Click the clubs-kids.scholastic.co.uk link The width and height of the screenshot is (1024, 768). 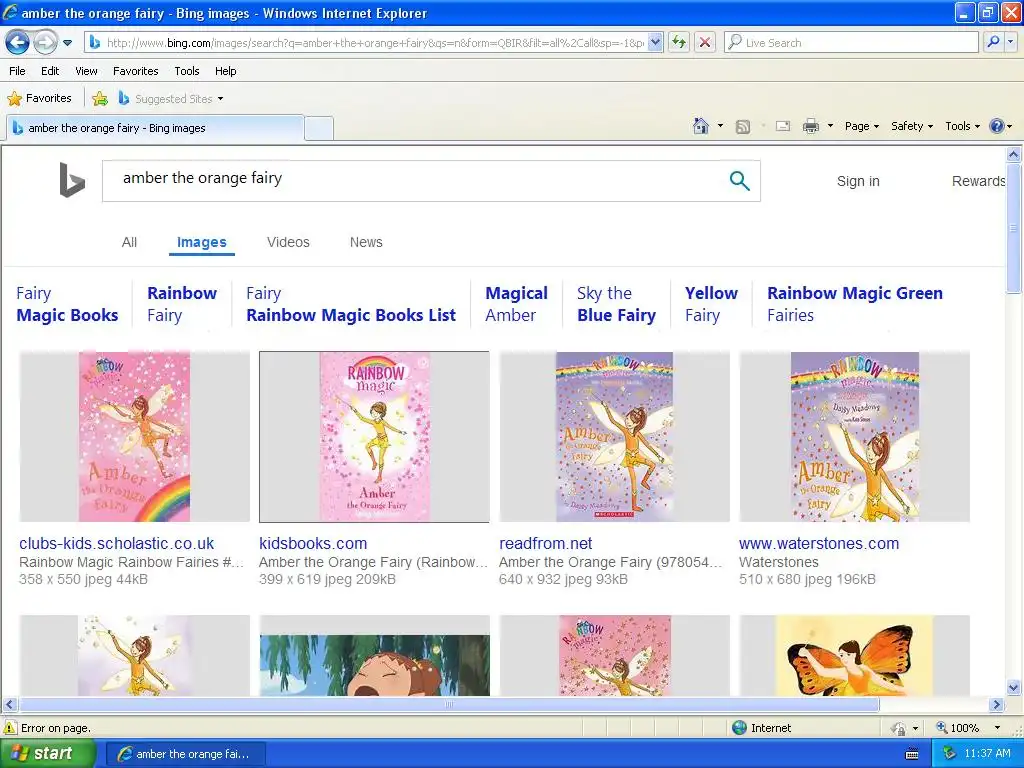pos(116,543)
